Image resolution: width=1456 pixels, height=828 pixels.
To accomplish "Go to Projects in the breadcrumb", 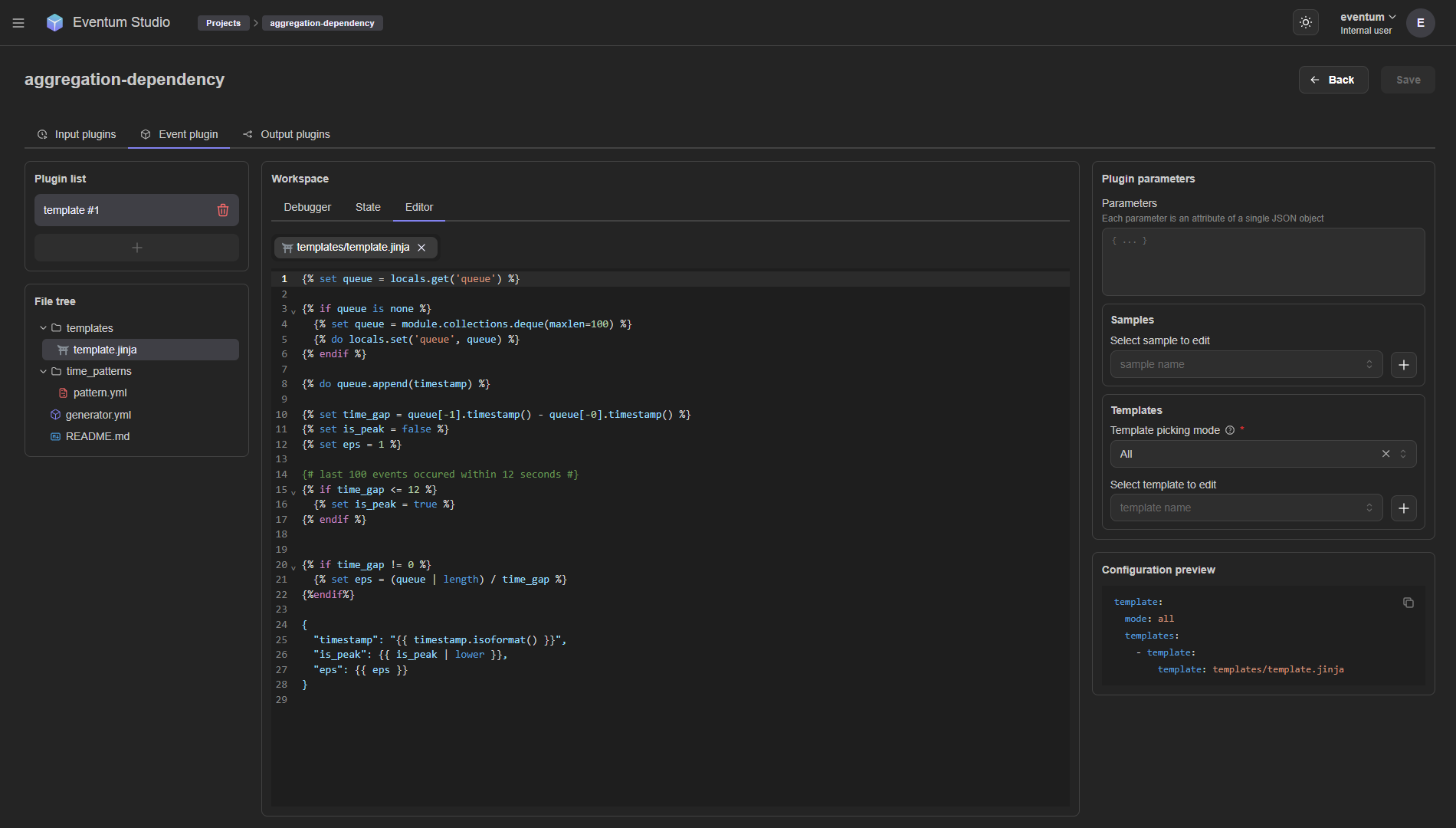I will click(x=223, y=23).
